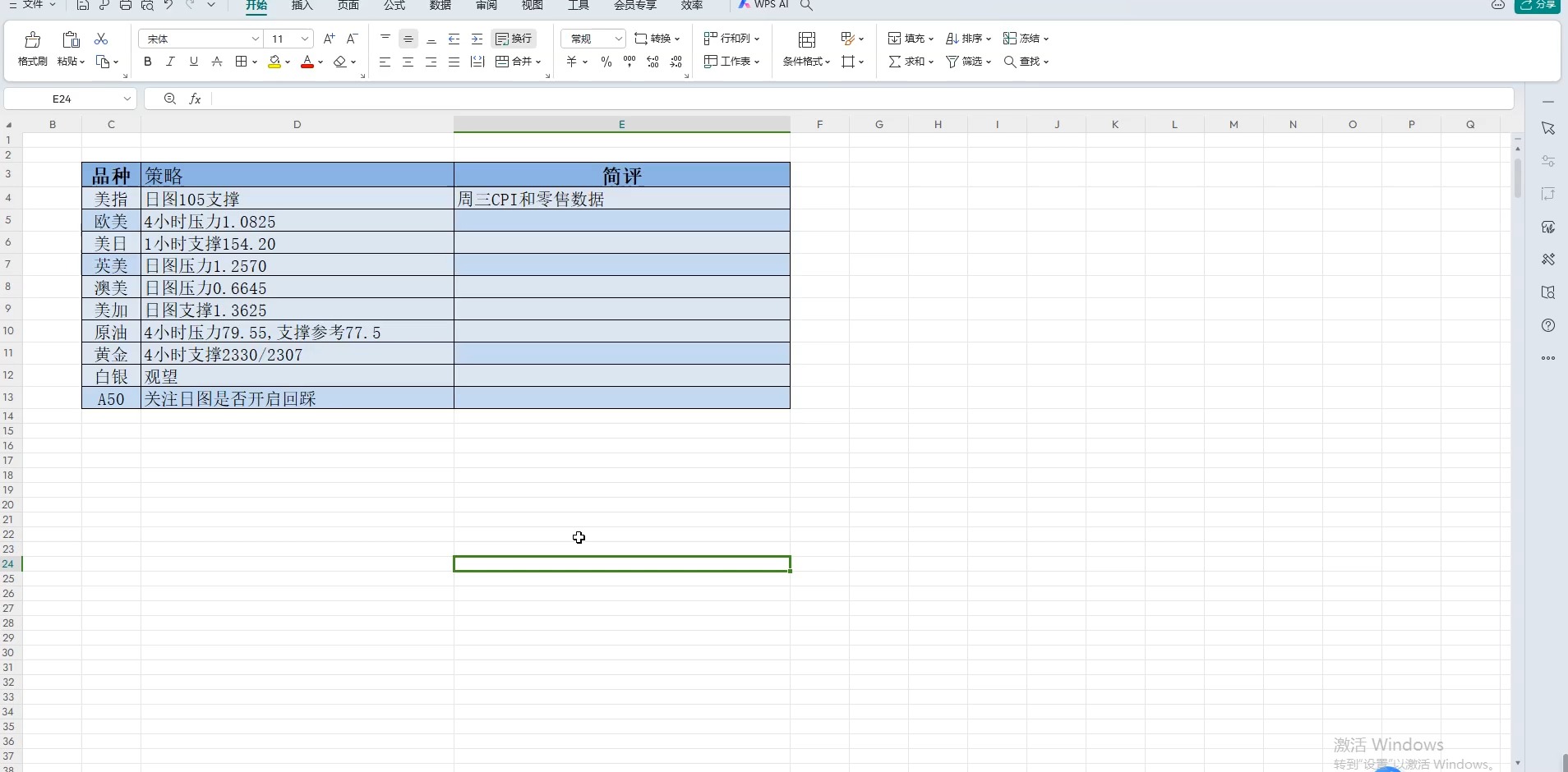Expand the Freeze (冻结) dropdown
The image size is (1568, 772).
1046,39
